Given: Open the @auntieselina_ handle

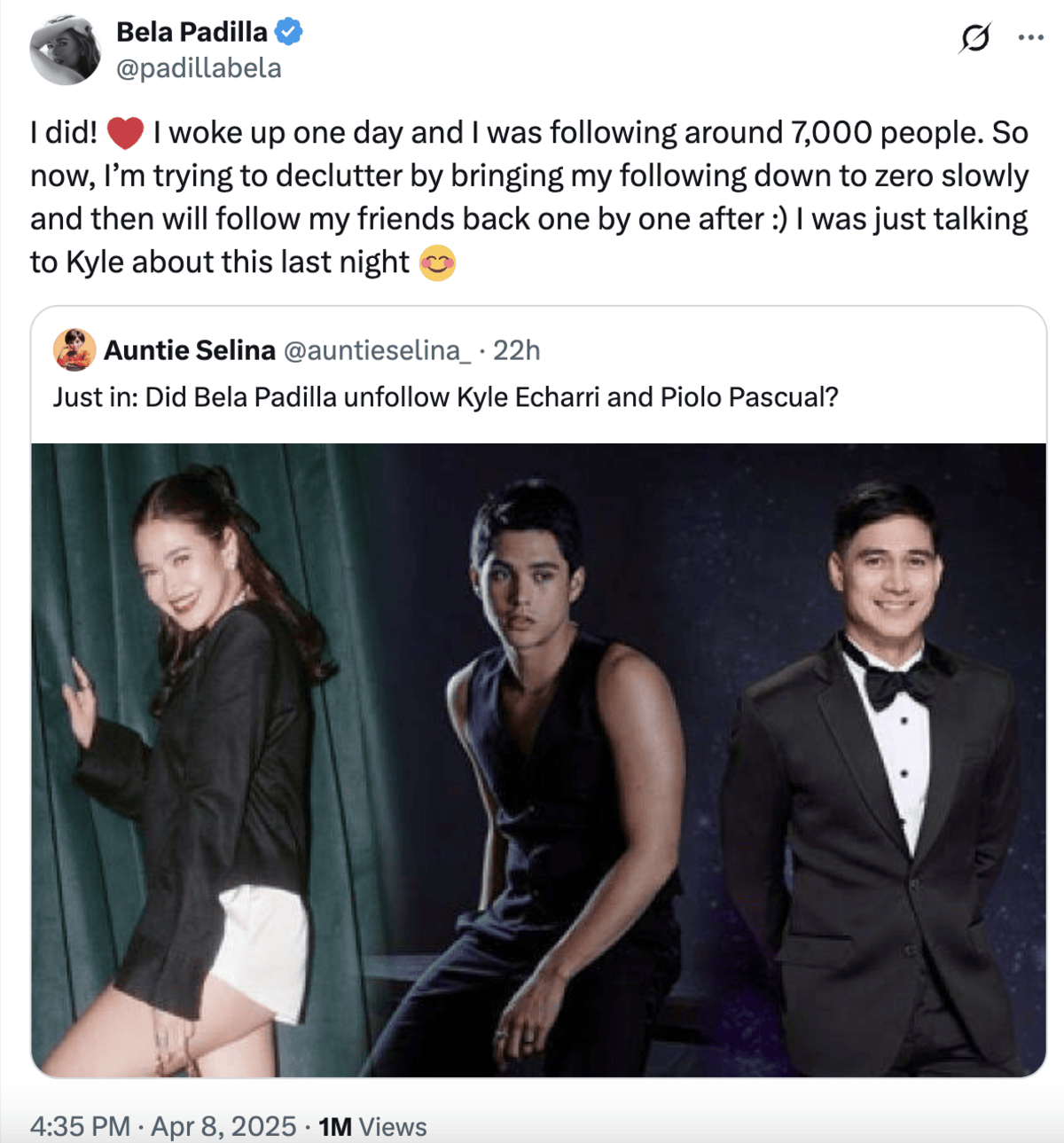Looking at the screenshot, I should pos(377,350).
